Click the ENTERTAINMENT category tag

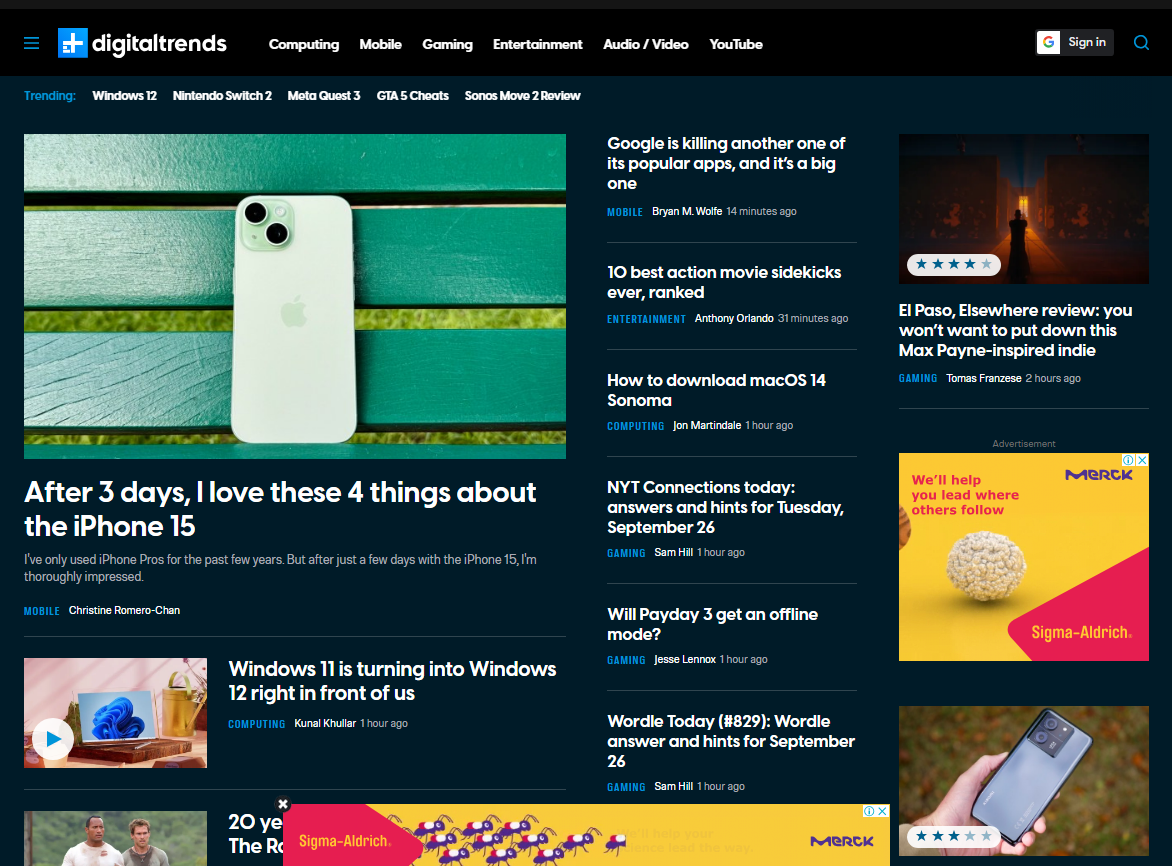pyautogui.click(x=647, y=319)
